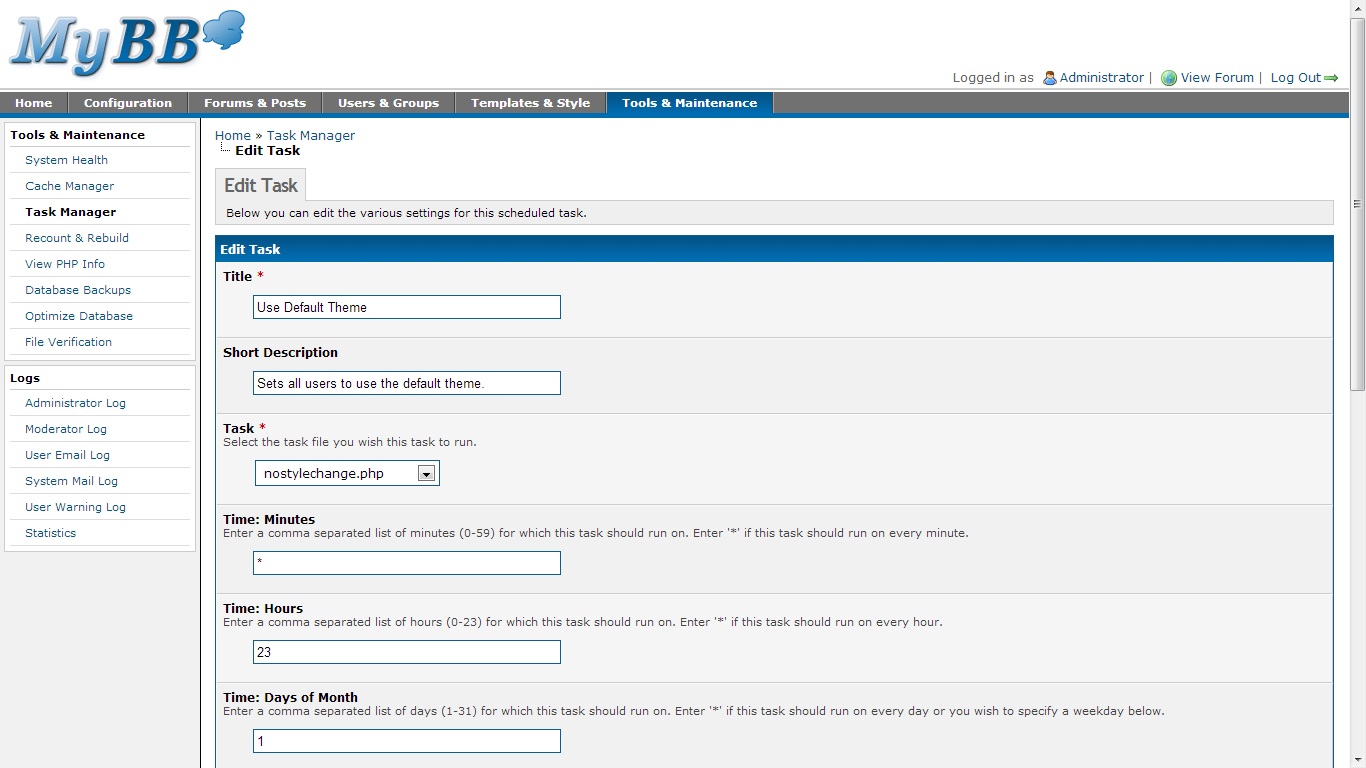1366x768 pixels.
Task: Open System Health in sidebar
Action: (66, 160)
